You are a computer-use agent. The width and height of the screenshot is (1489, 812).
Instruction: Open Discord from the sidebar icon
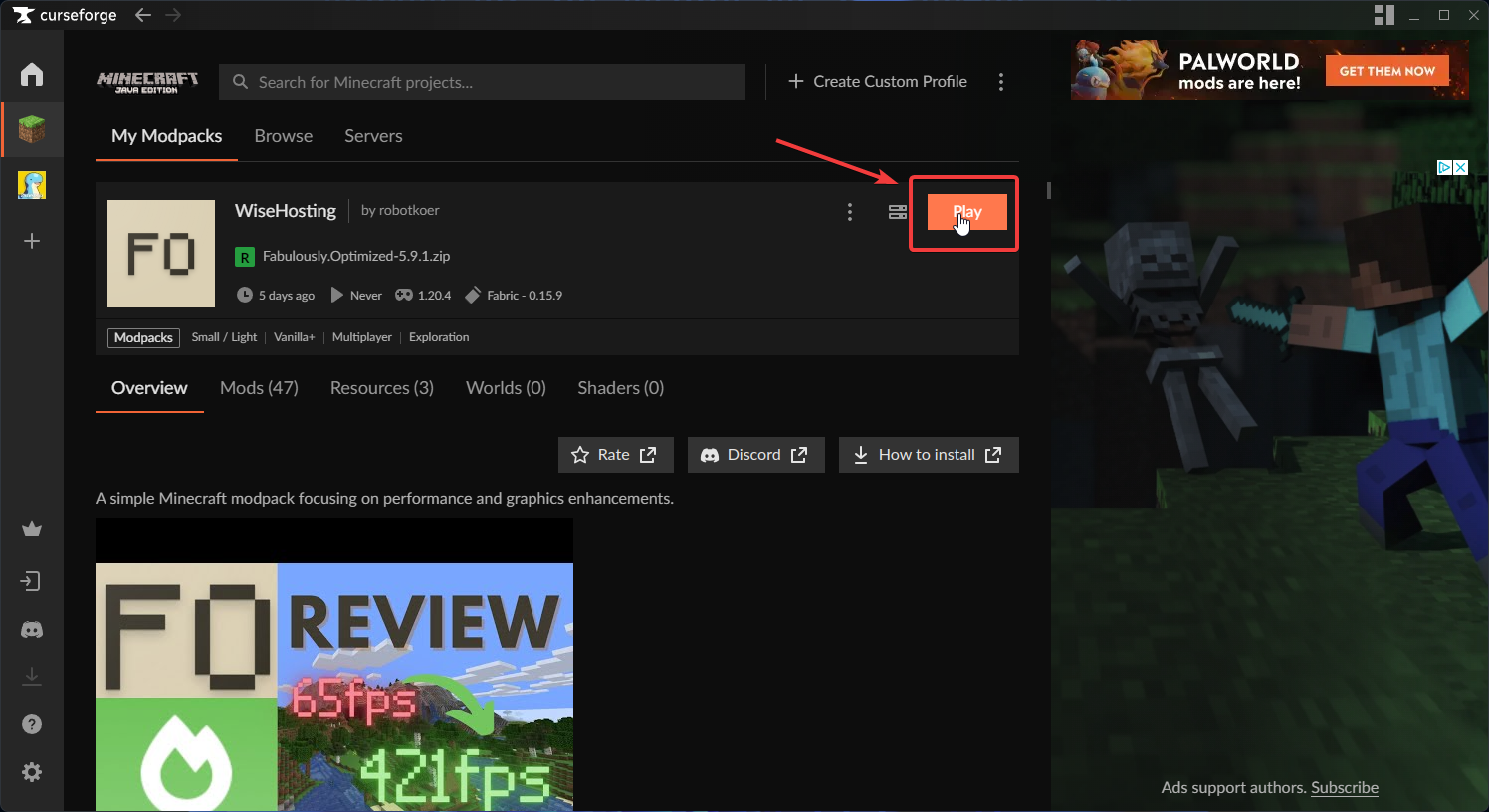point(32,630)
